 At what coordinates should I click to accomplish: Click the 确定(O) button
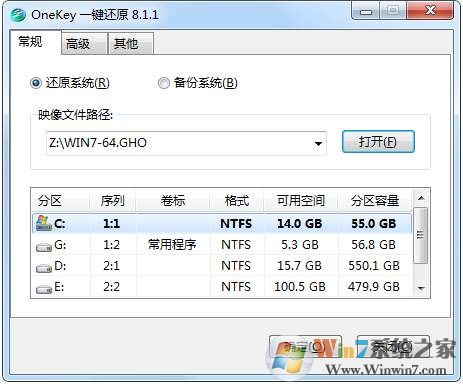[305, 347]
